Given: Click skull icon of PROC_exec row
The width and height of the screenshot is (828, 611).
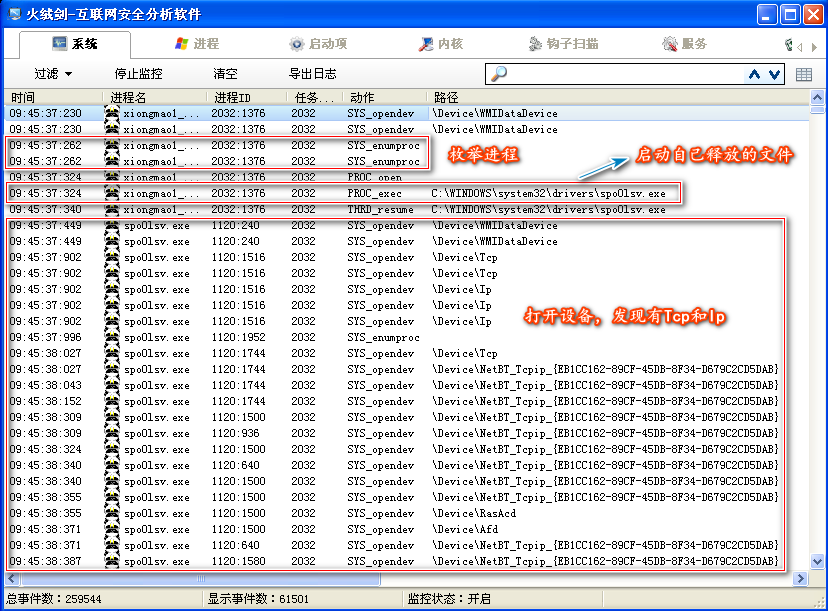Looking at the screenshot, I should click(112, 193).
